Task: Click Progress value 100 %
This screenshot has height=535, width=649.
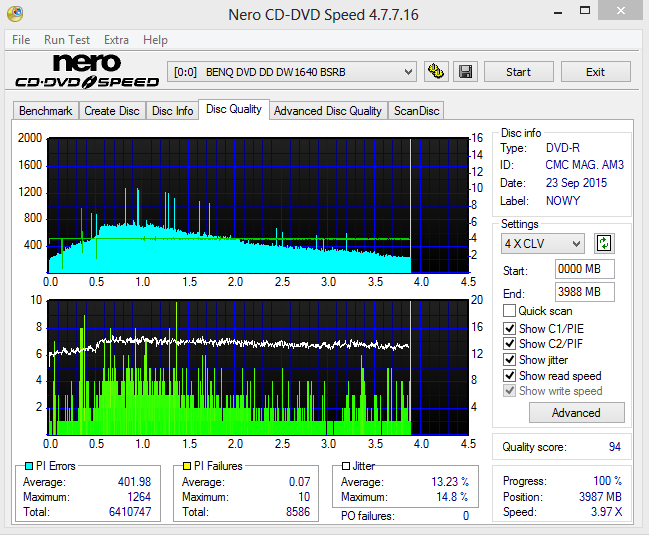Action: point(607,481)
